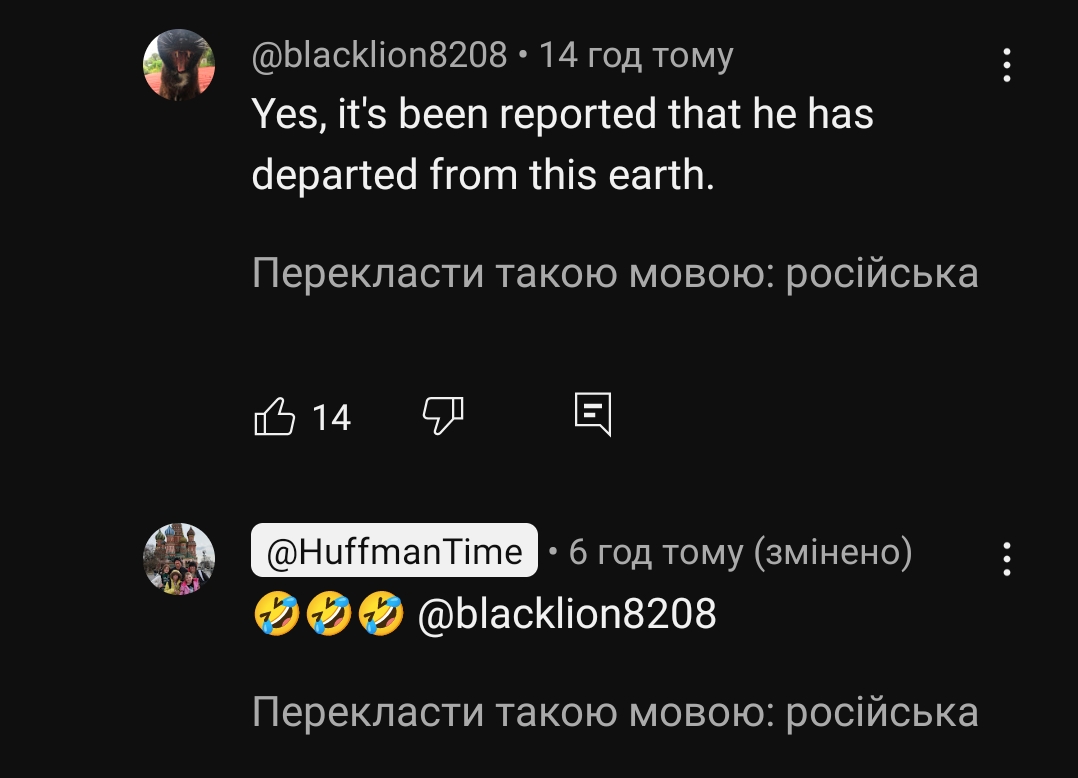Open the @blacklion8208 channel from comment header
The height and width of the screenshot is (778, 1078).
(x=380, y=55)
